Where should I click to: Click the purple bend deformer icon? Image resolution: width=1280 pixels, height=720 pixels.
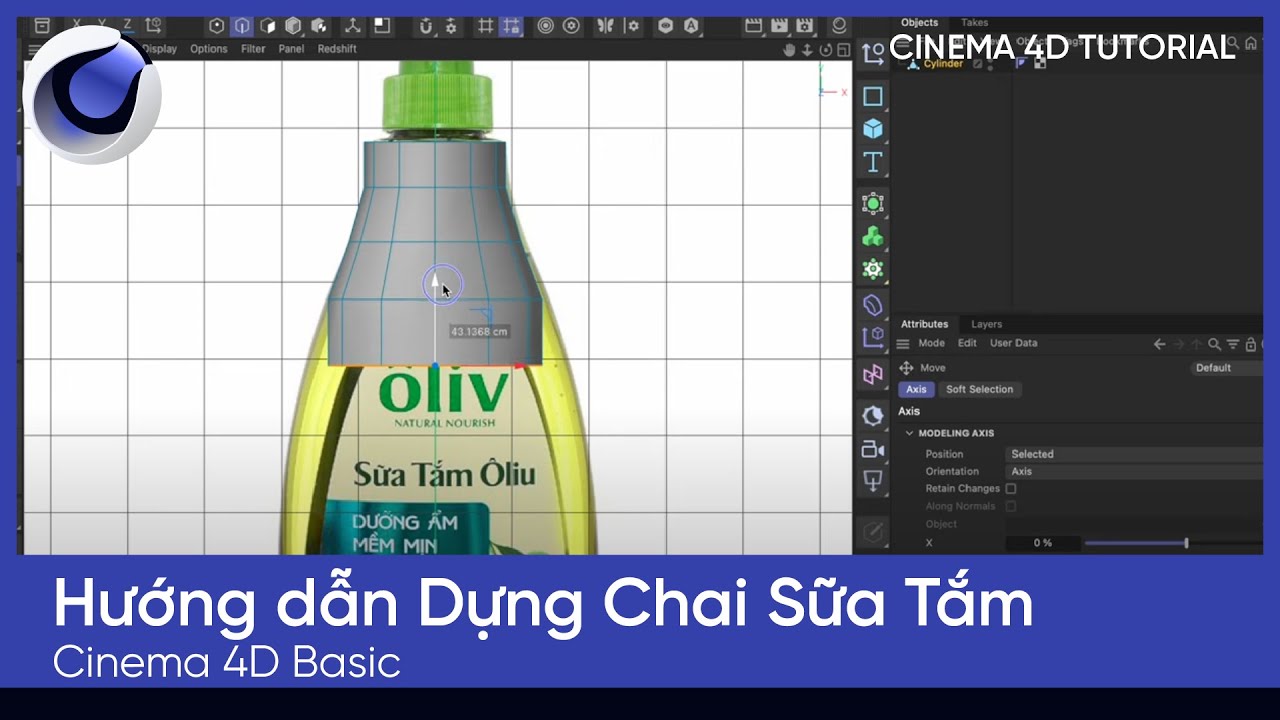(873, 304)
